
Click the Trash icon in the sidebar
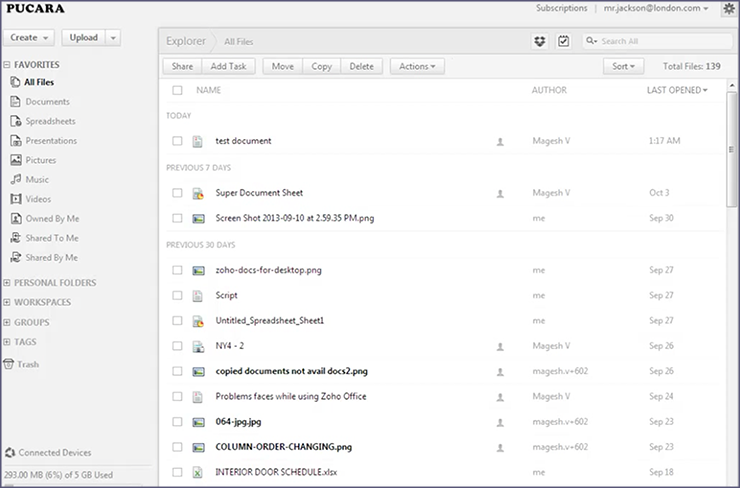(x=9, y=364)
